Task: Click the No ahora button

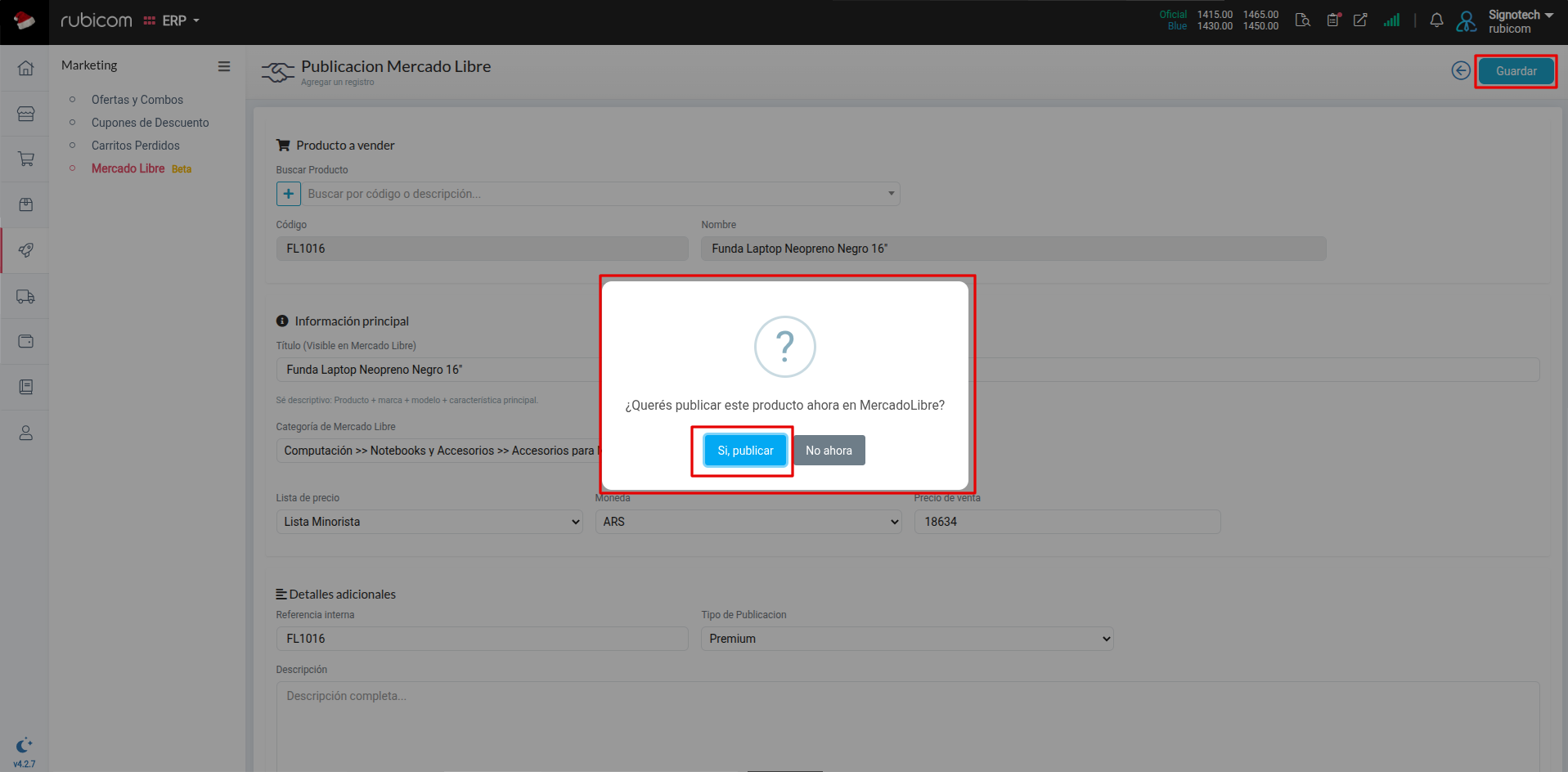Action: click(829, 451)
